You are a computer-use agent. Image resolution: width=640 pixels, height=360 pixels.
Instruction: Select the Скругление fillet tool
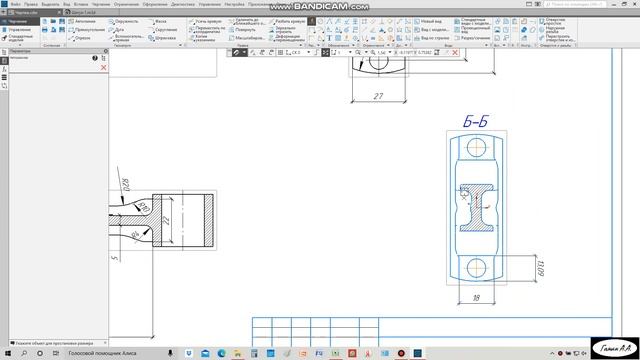pyautogui.click(x=163, y=30)
